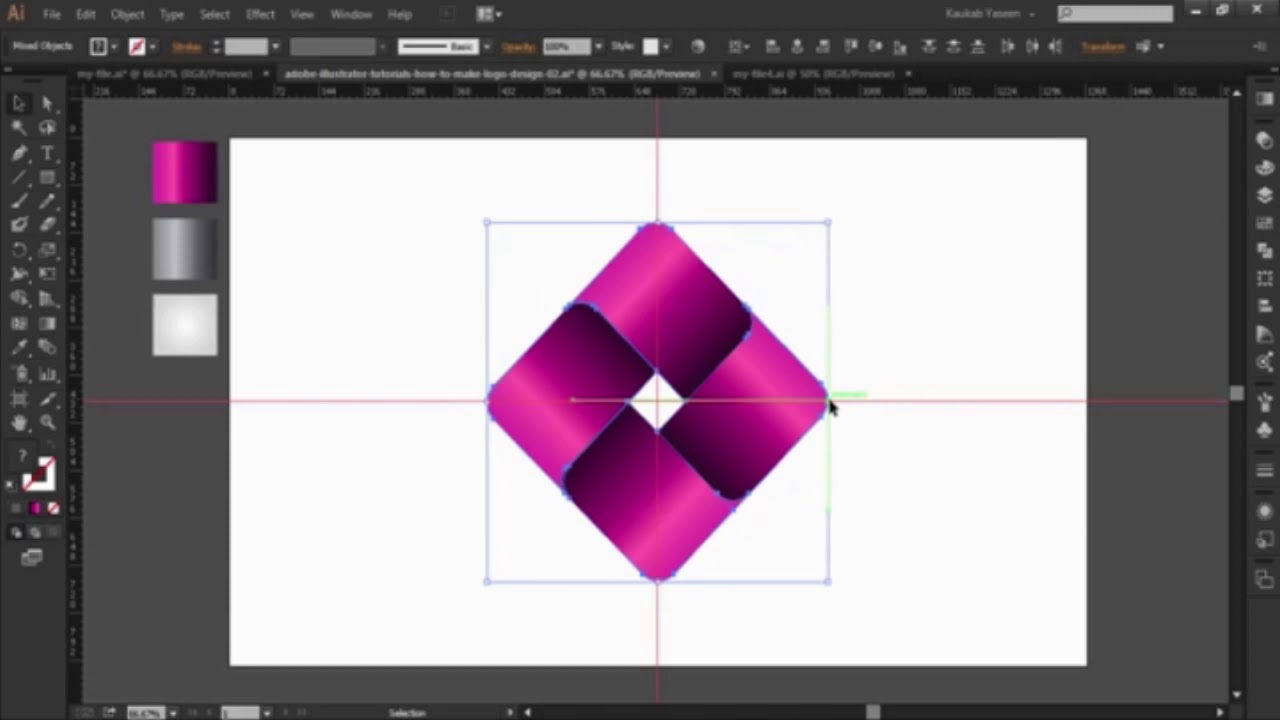
Task: Open the File menu
Action: [x=51, y=15]
